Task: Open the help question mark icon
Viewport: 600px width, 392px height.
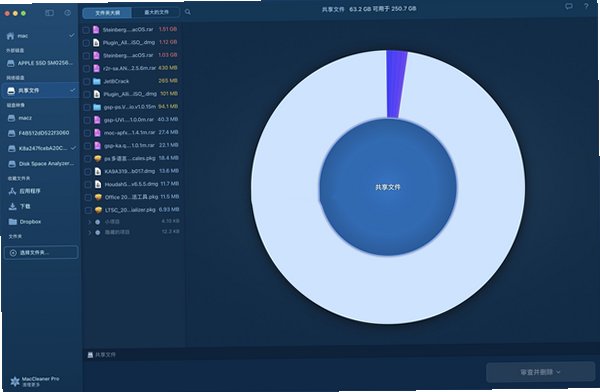Action: [x=586, y=7]
